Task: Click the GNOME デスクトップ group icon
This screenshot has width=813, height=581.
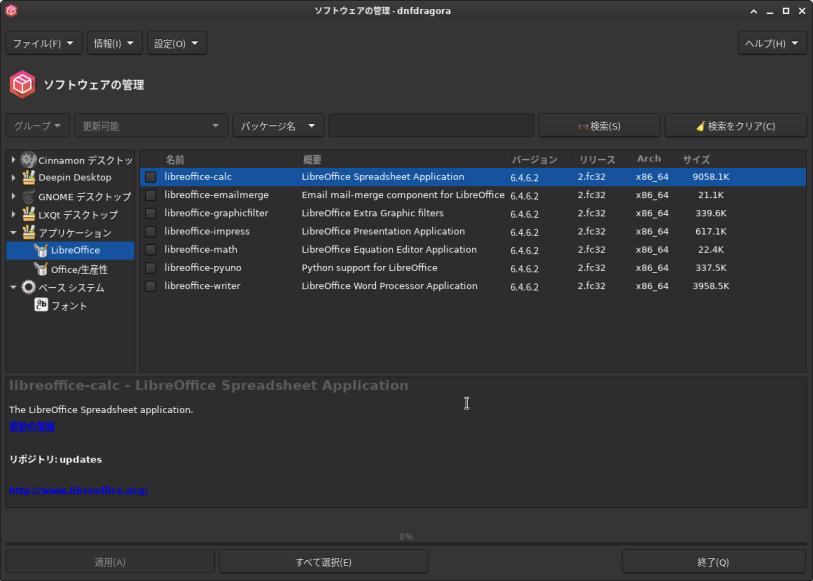Action: tap(29, 196)
